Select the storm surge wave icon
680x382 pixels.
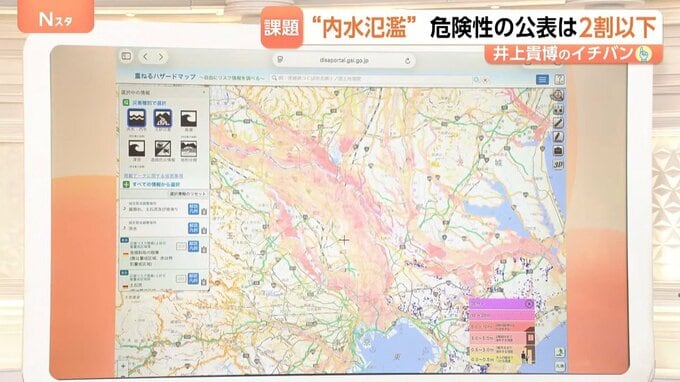point(189,118)
